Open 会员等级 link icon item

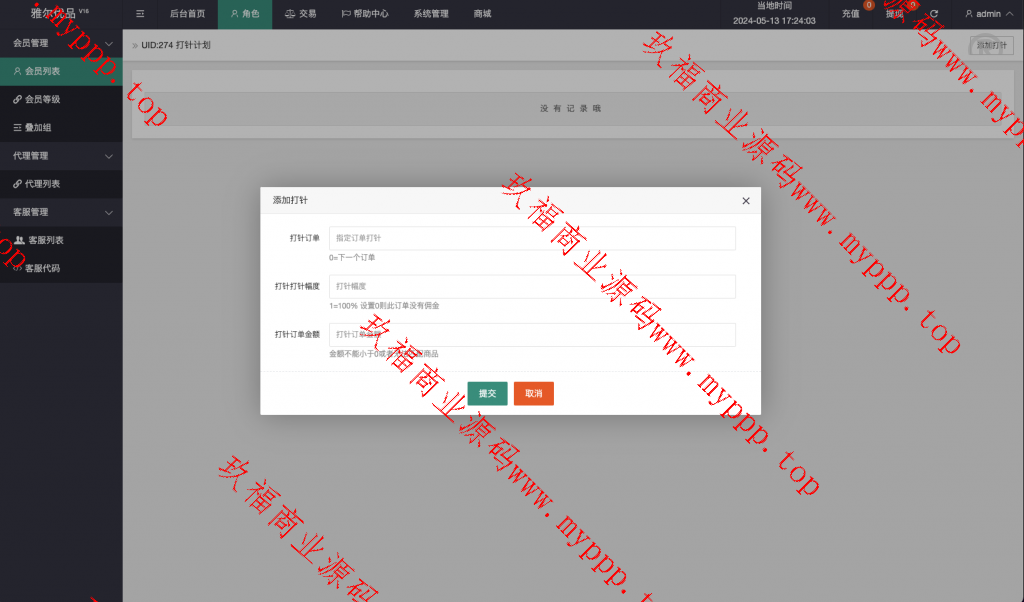point(42,100)
